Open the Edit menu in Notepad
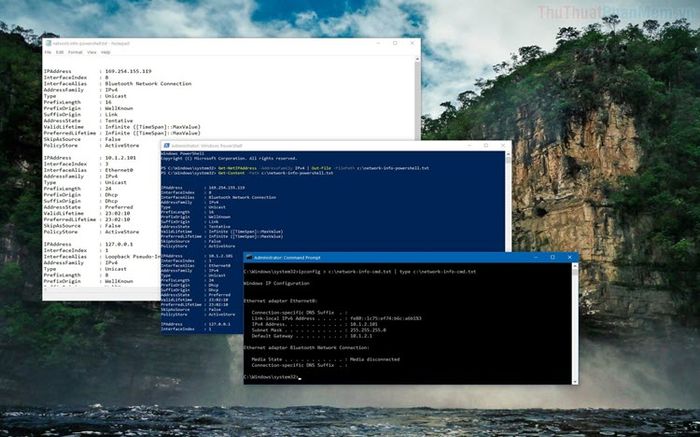This screenshot has width=700, height=437. point(60,52)
